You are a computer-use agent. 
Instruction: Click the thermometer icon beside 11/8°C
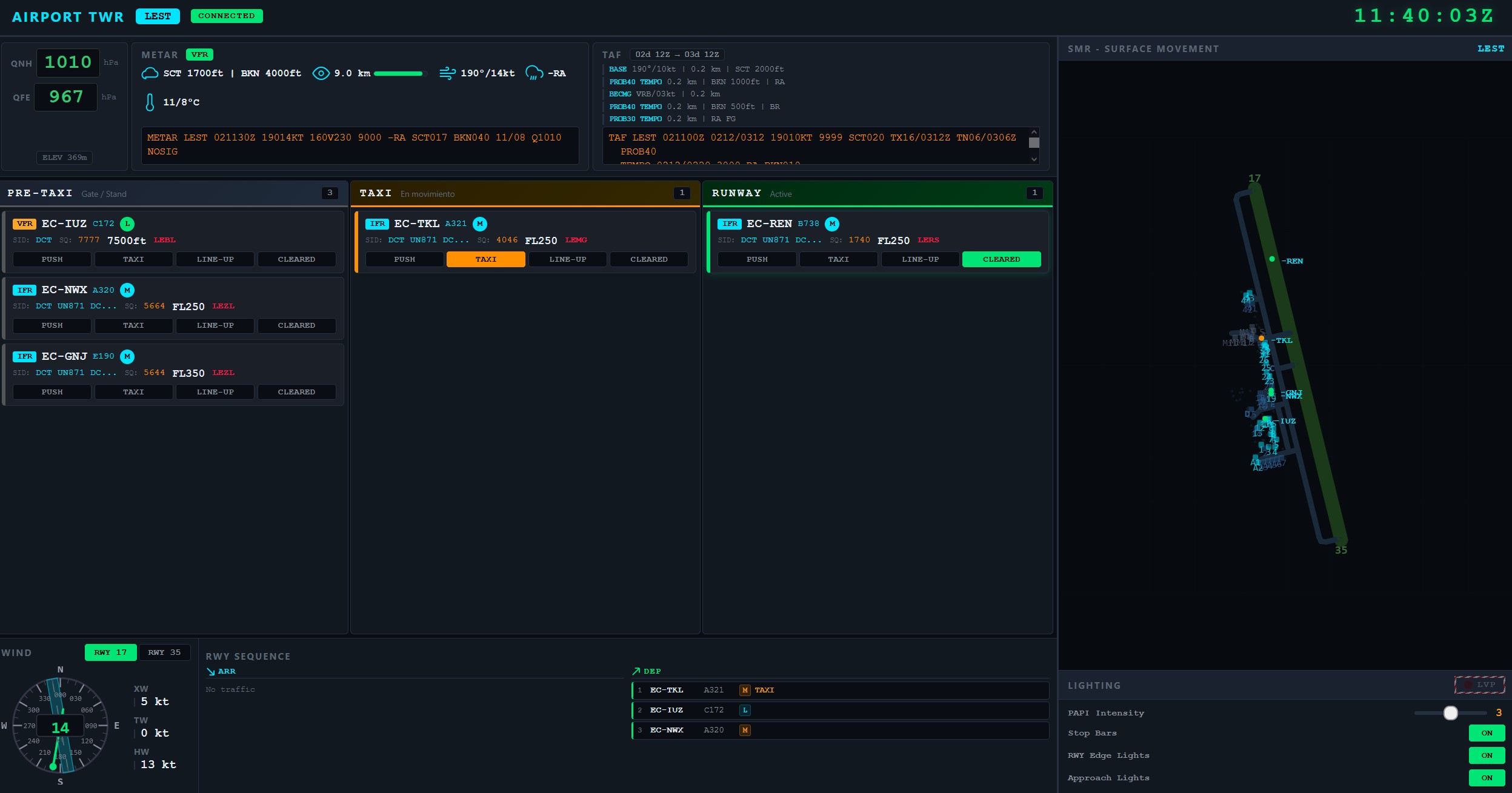coord(150,102)
